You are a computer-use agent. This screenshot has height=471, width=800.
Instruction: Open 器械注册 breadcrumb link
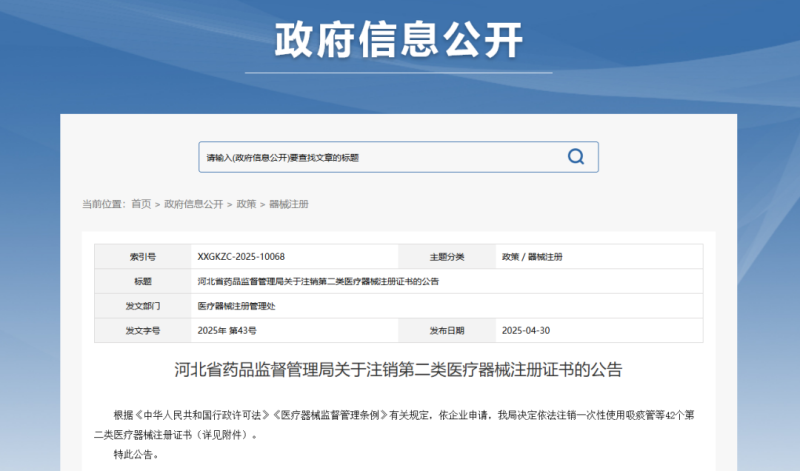(289, 204)
